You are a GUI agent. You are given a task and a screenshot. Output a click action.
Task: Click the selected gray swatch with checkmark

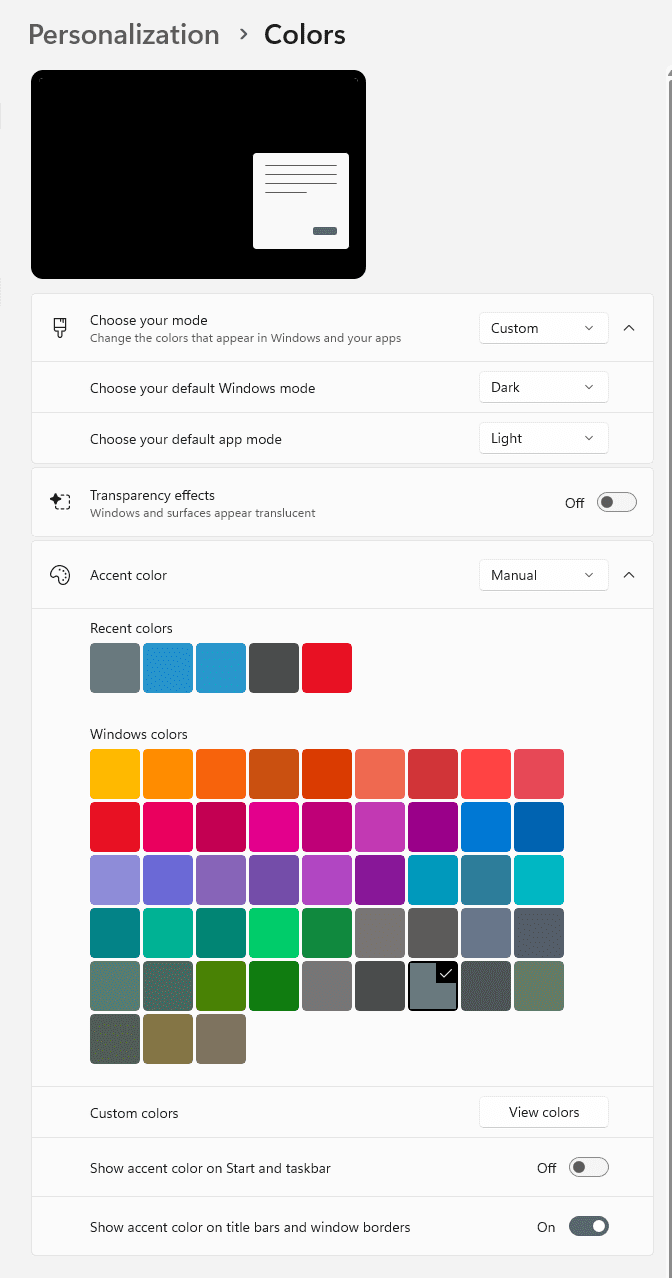(x=433, y=986)
